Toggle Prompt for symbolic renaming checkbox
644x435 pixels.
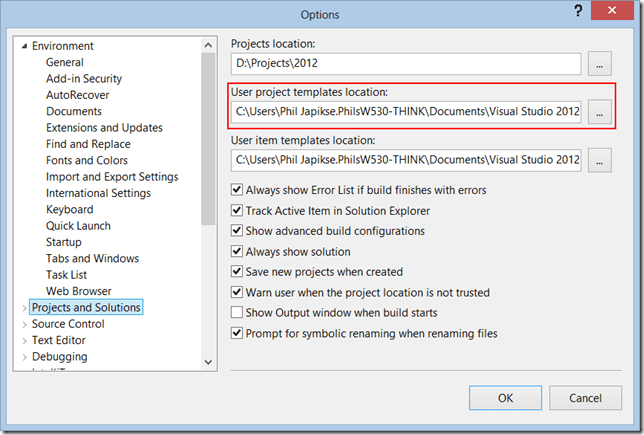[237, 333]
